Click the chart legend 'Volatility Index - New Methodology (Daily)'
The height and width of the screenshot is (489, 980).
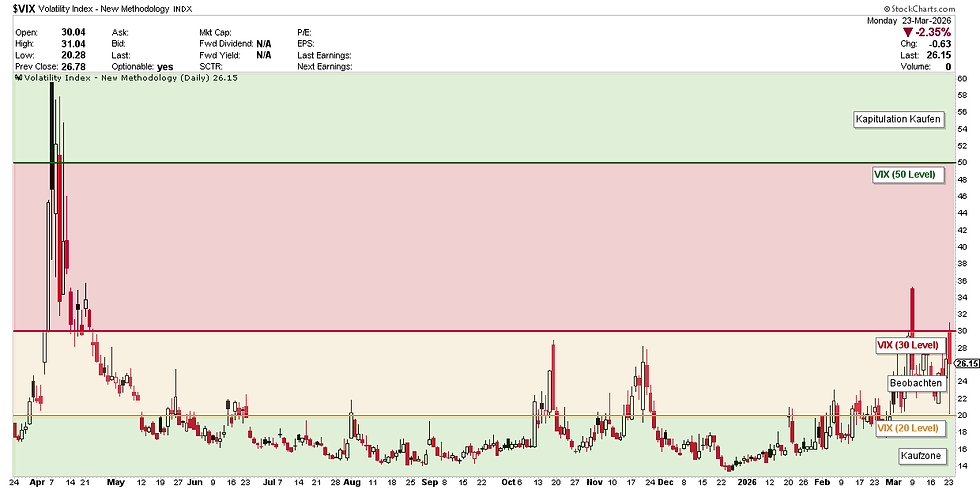tap(117, 78)
